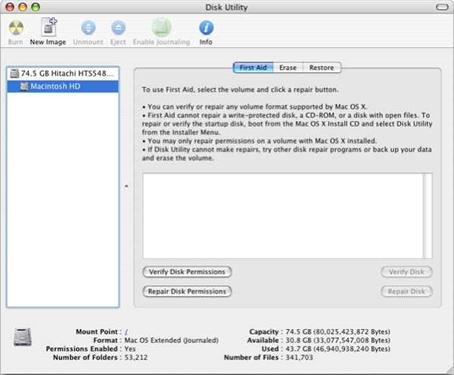This screenshot has height=375, width=454.
Task: Switch to the Restore tab
Action: (x=322, y=68)
